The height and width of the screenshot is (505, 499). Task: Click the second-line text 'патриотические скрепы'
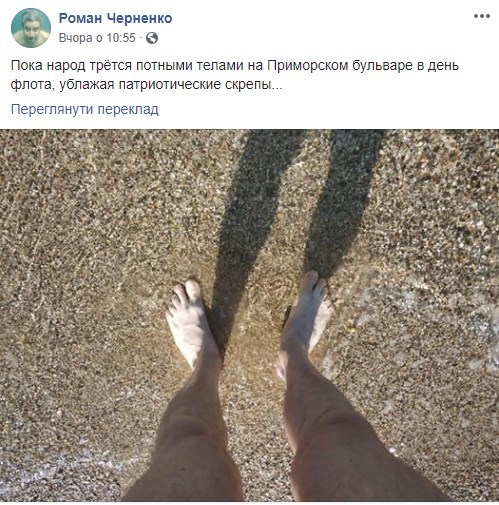click(x=194, y=85)
